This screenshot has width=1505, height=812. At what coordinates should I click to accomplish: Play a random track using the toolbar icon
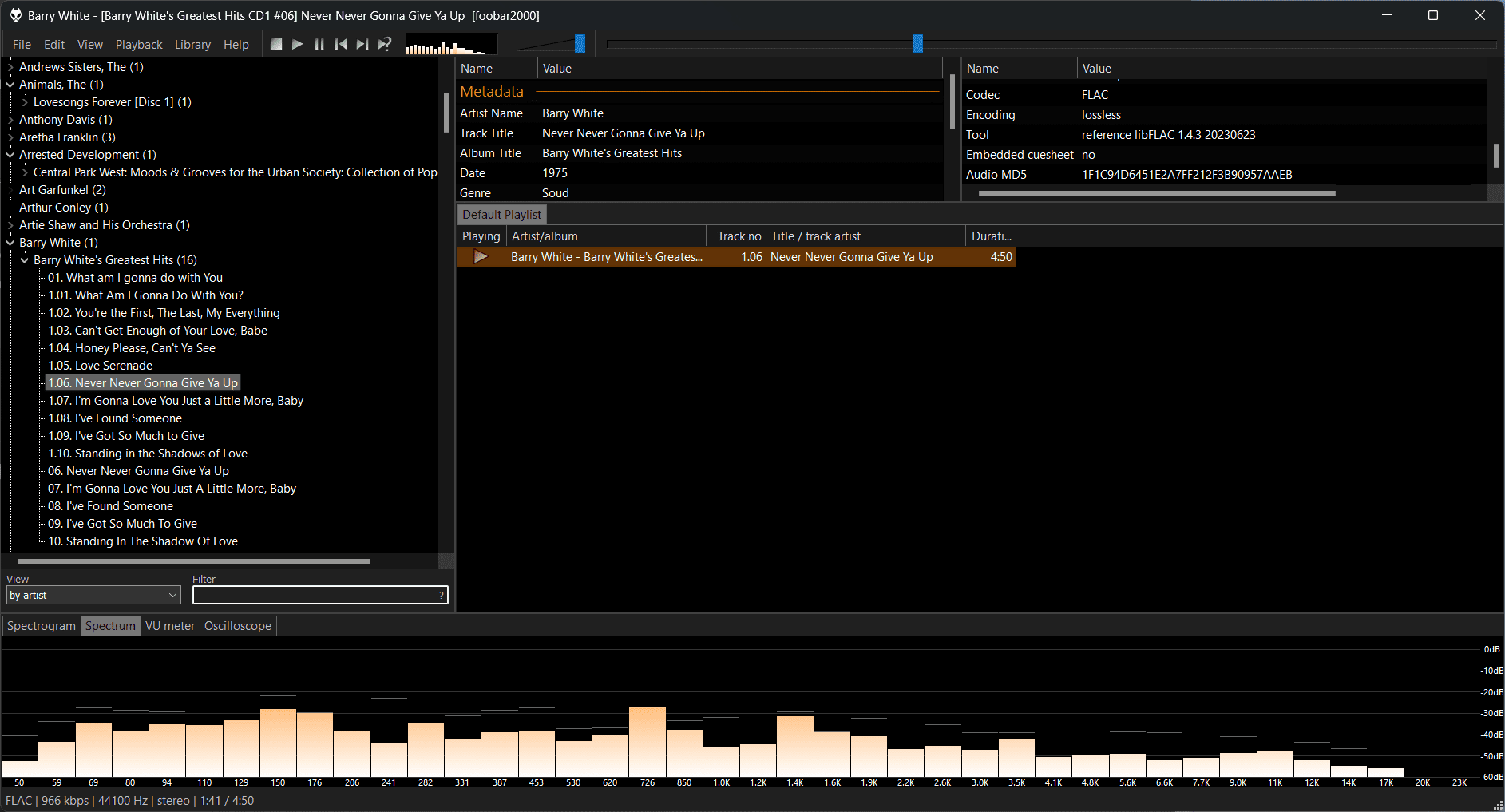coord(385,44)
